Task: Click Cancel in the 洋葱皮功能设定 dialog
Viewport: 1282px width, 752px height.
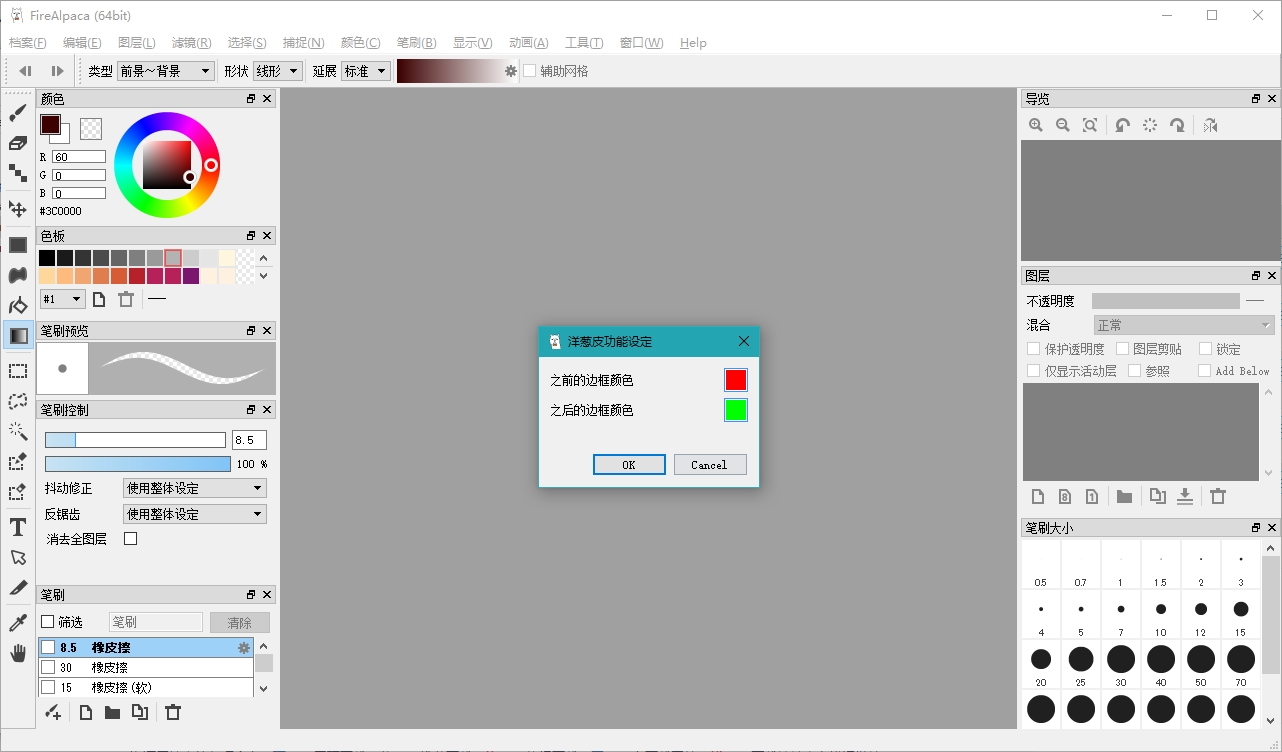Action: pos(709,464)
